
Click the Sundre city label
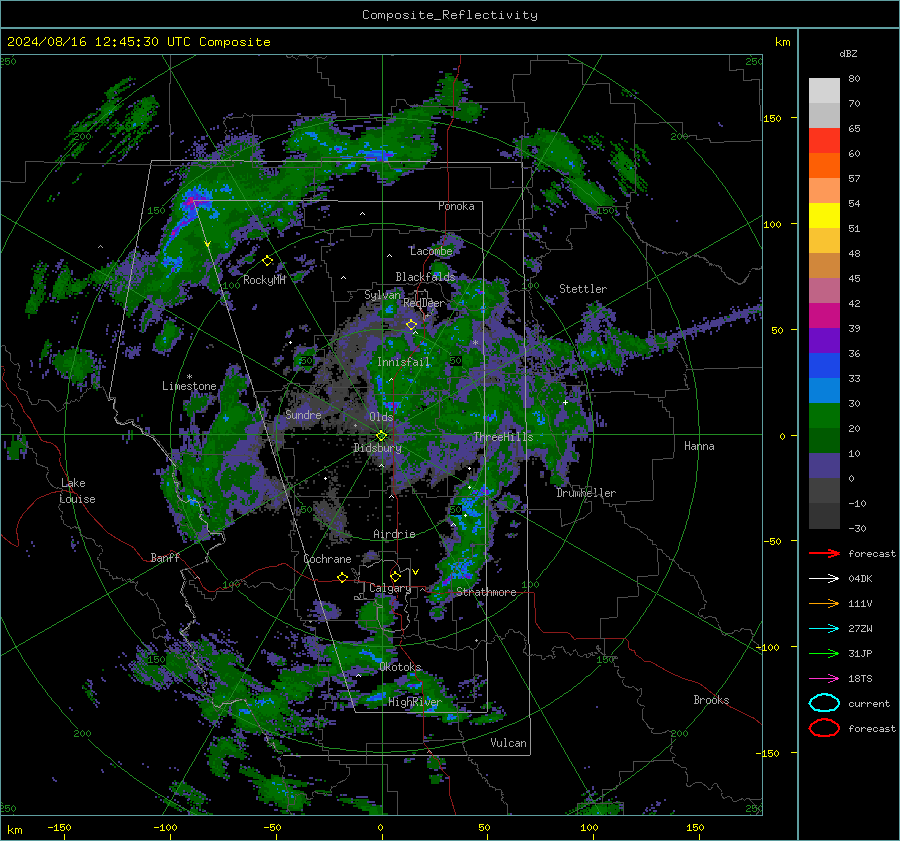click(x=303, y=414)
